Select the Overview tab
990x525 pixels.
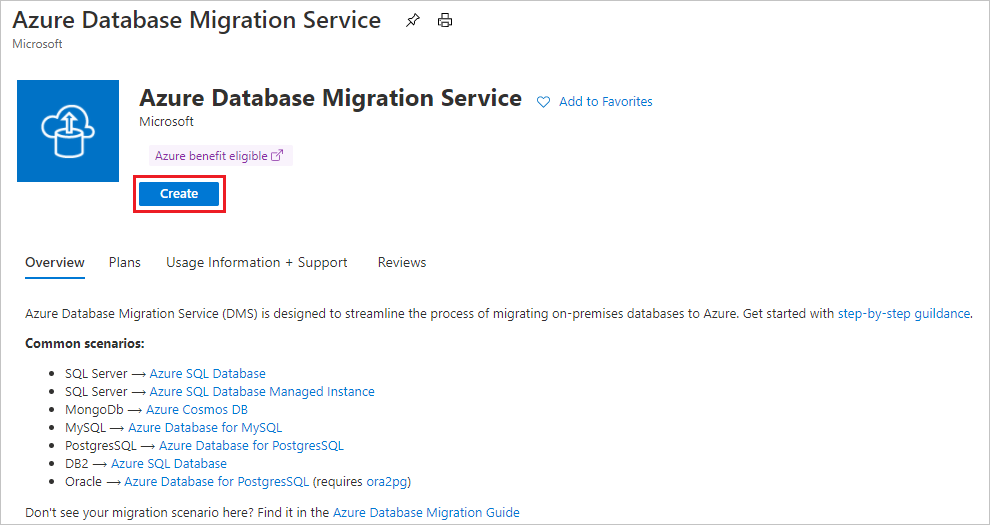[55, 263]
